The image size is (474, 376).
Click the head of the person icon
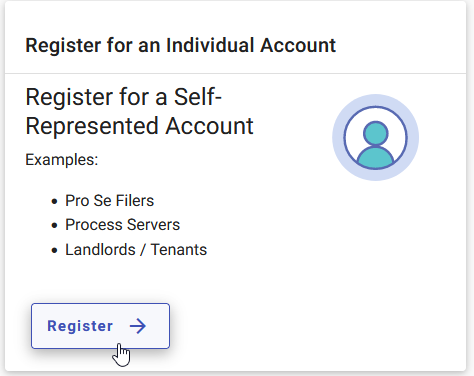pyautogui.click(x=376, y=133)
